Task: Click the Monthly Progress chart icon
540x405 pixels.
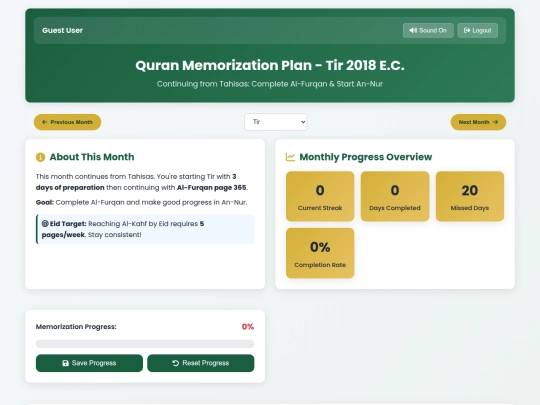Action: 290,157
